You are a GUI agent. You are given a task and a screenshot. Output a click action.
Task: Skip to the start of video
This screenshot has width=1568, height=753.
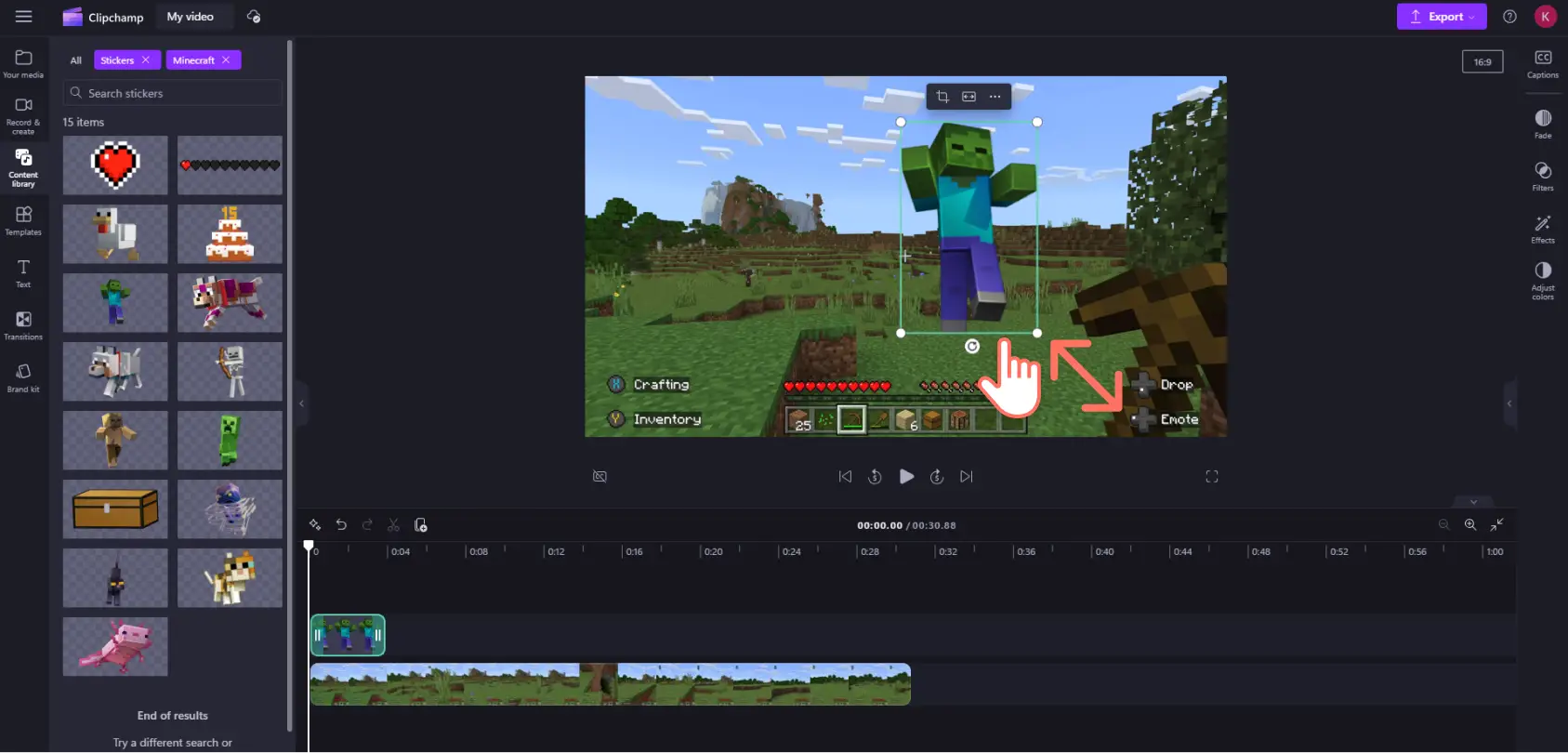pos(845,476)
